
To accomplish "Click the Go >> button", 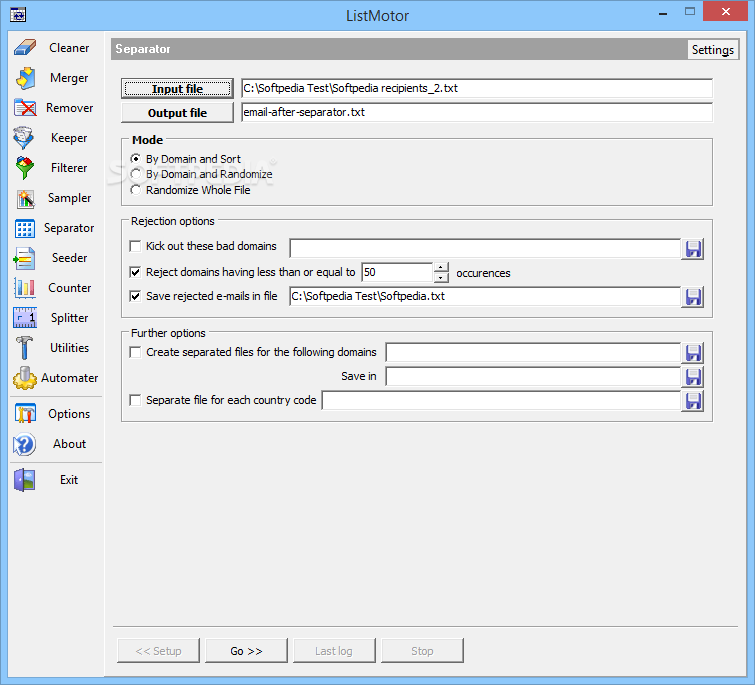I will pyautogui.click(x=247, y=651).
